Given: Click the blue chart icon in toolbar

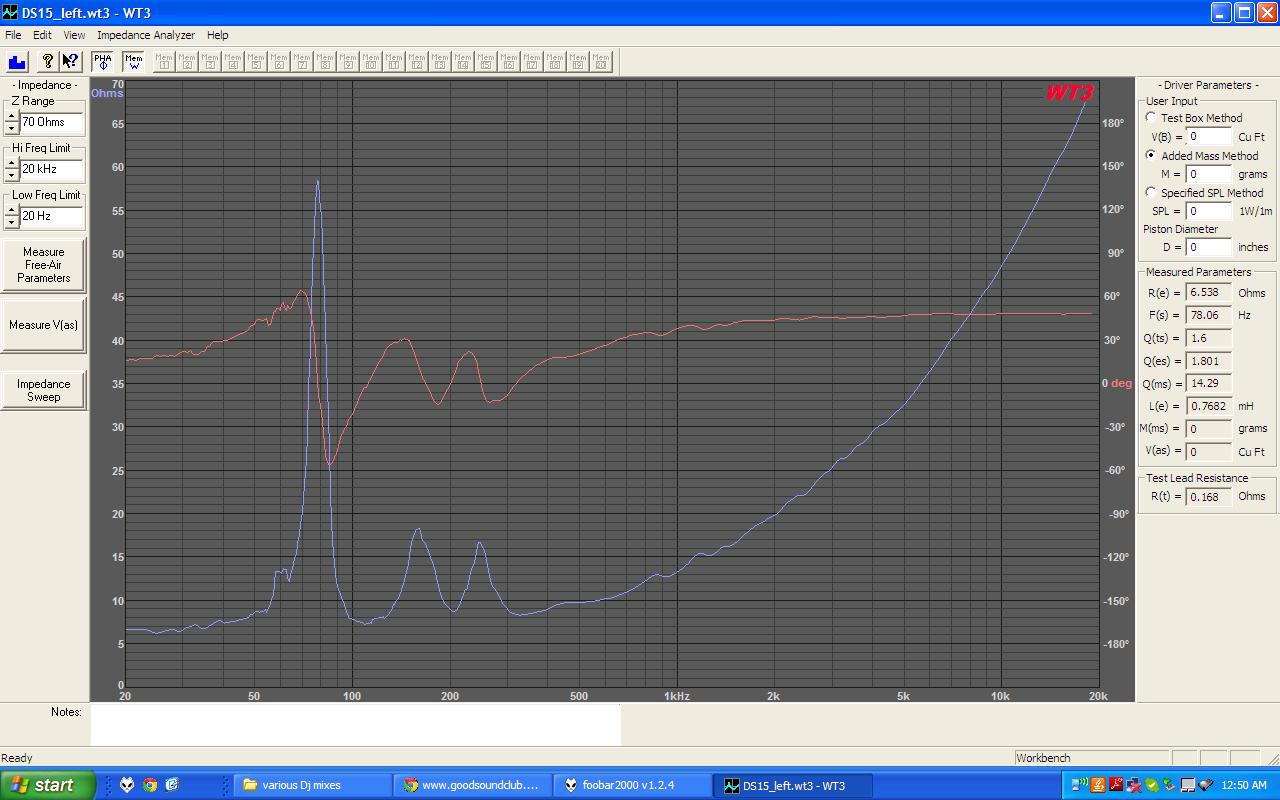Looking at the screenshot, I should (x=17, y=61).
